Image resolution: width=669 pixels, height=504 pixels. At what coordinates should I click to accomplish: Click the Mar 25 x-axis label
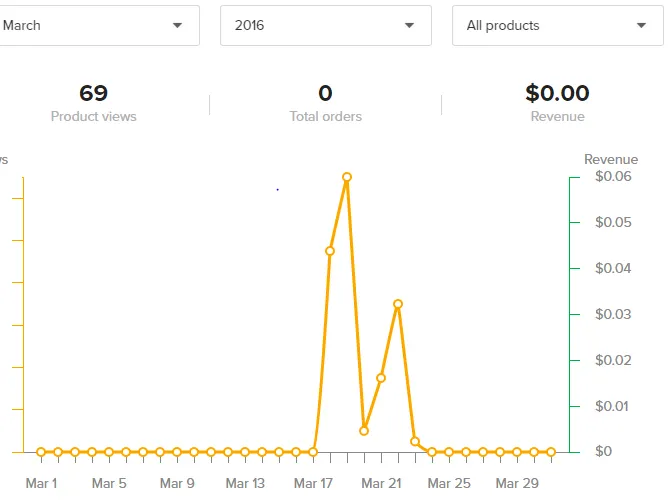click(448, 484)
